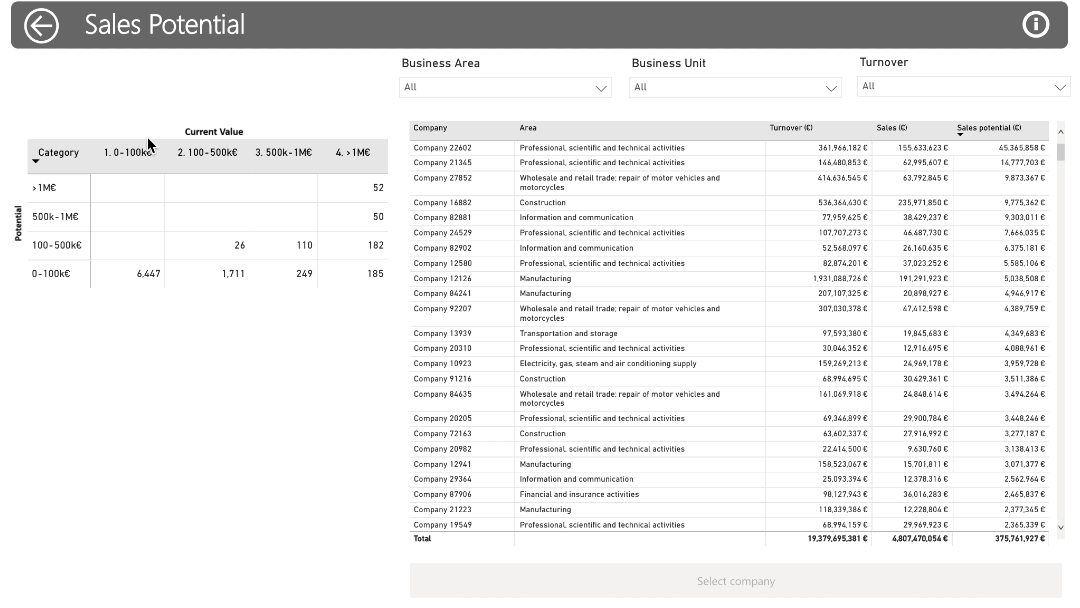Click the matrix cell with value 1,711
Image resolution: width=1080 pixels, height=608 pixels.
click(x=207, y=274)
